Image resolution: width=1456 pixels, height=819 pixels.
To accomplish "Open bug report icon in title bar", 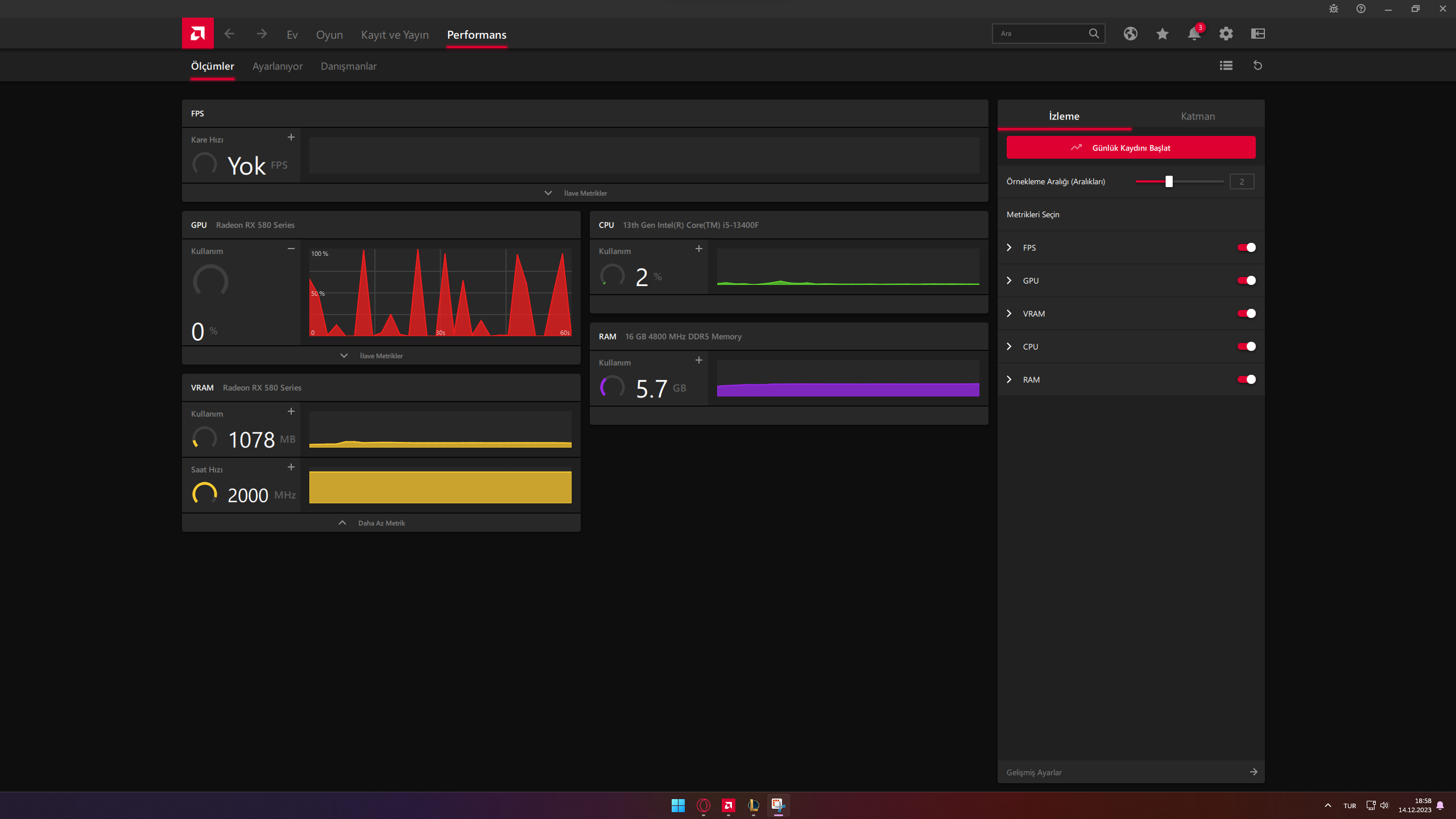I will tap(1333, 9).
